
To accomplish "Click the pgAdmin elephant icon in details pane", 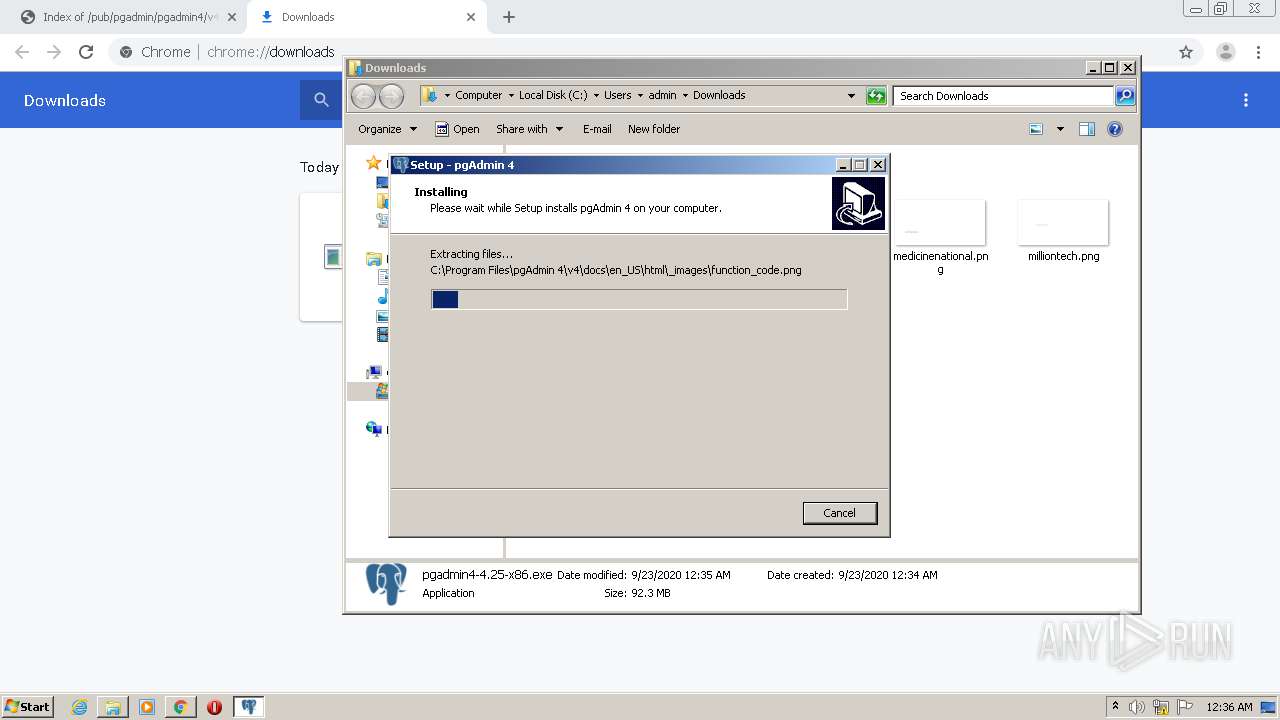I will [x=386, y=584].
